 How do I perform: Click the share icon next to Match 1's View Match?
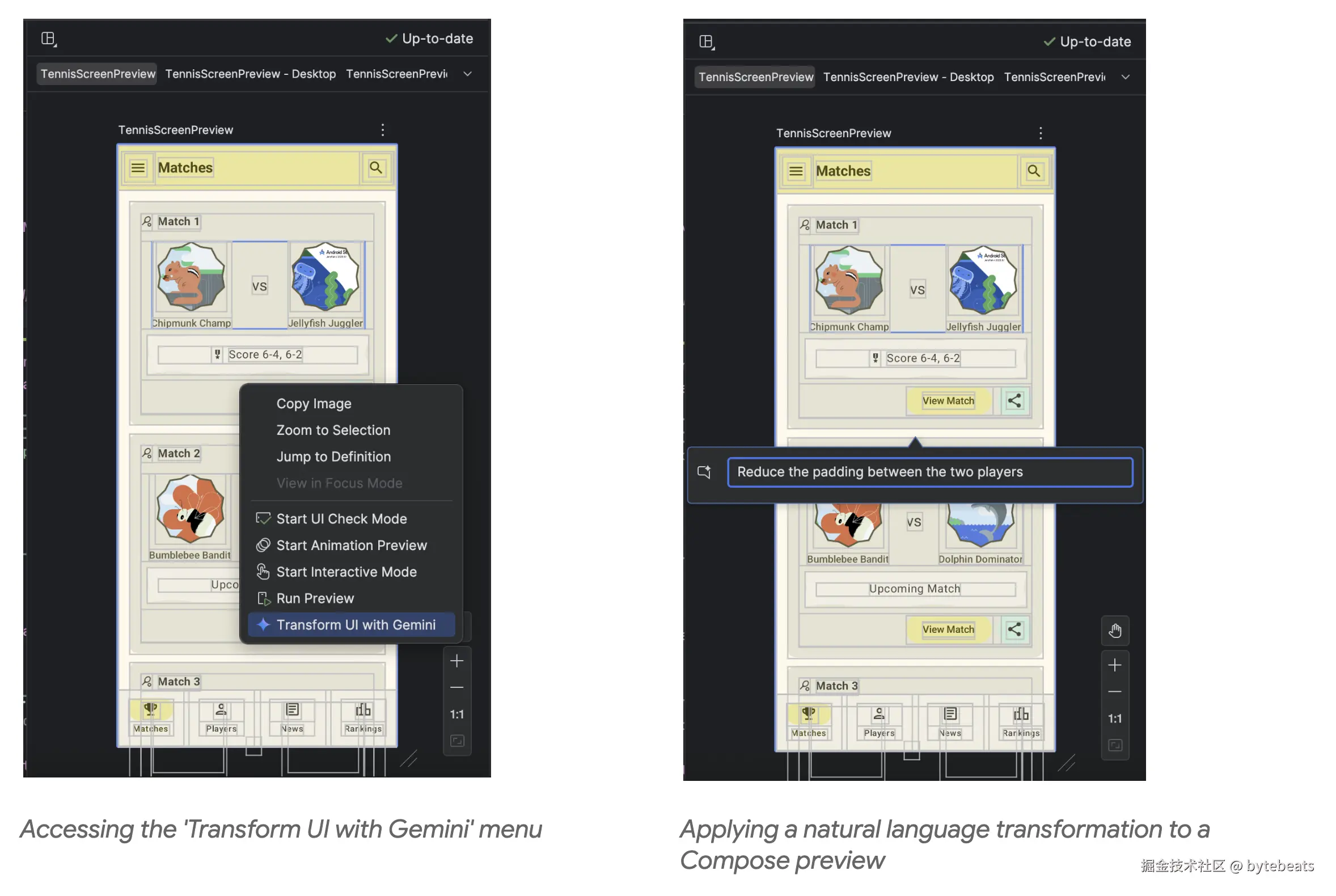1014,400
